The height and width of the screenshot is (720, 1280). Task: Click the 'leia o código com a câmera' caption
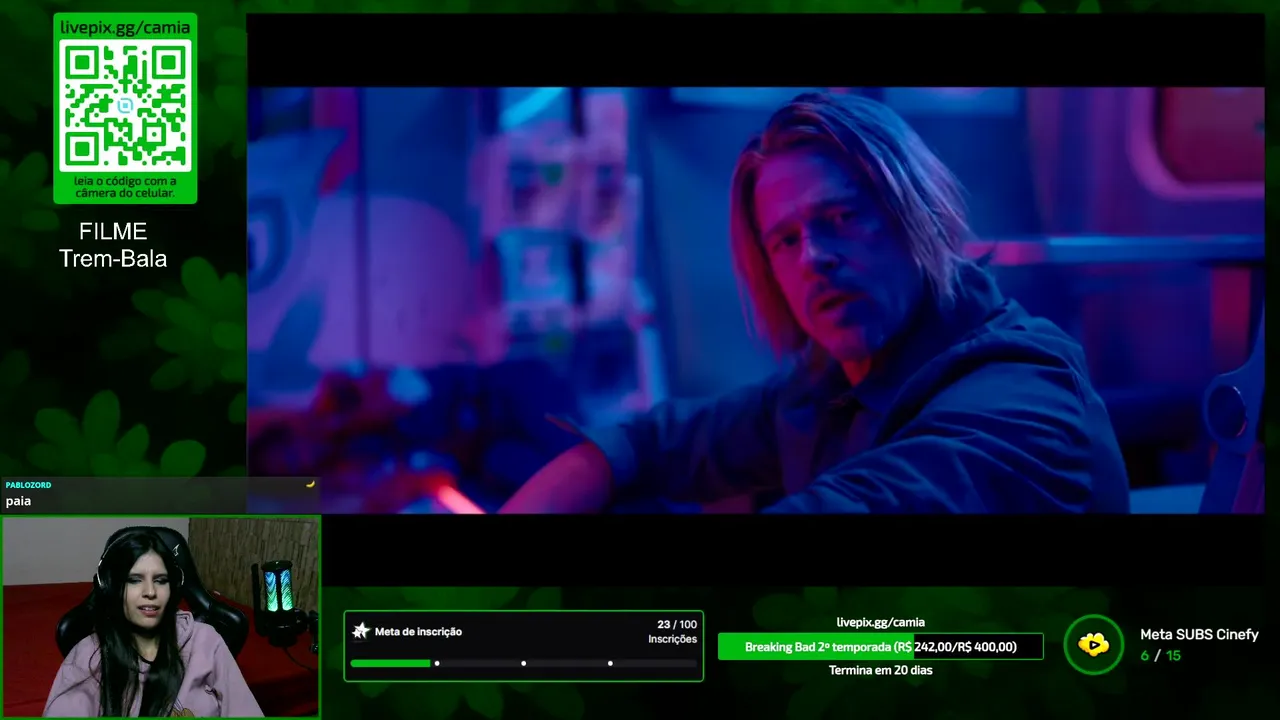tap(125, 187)
